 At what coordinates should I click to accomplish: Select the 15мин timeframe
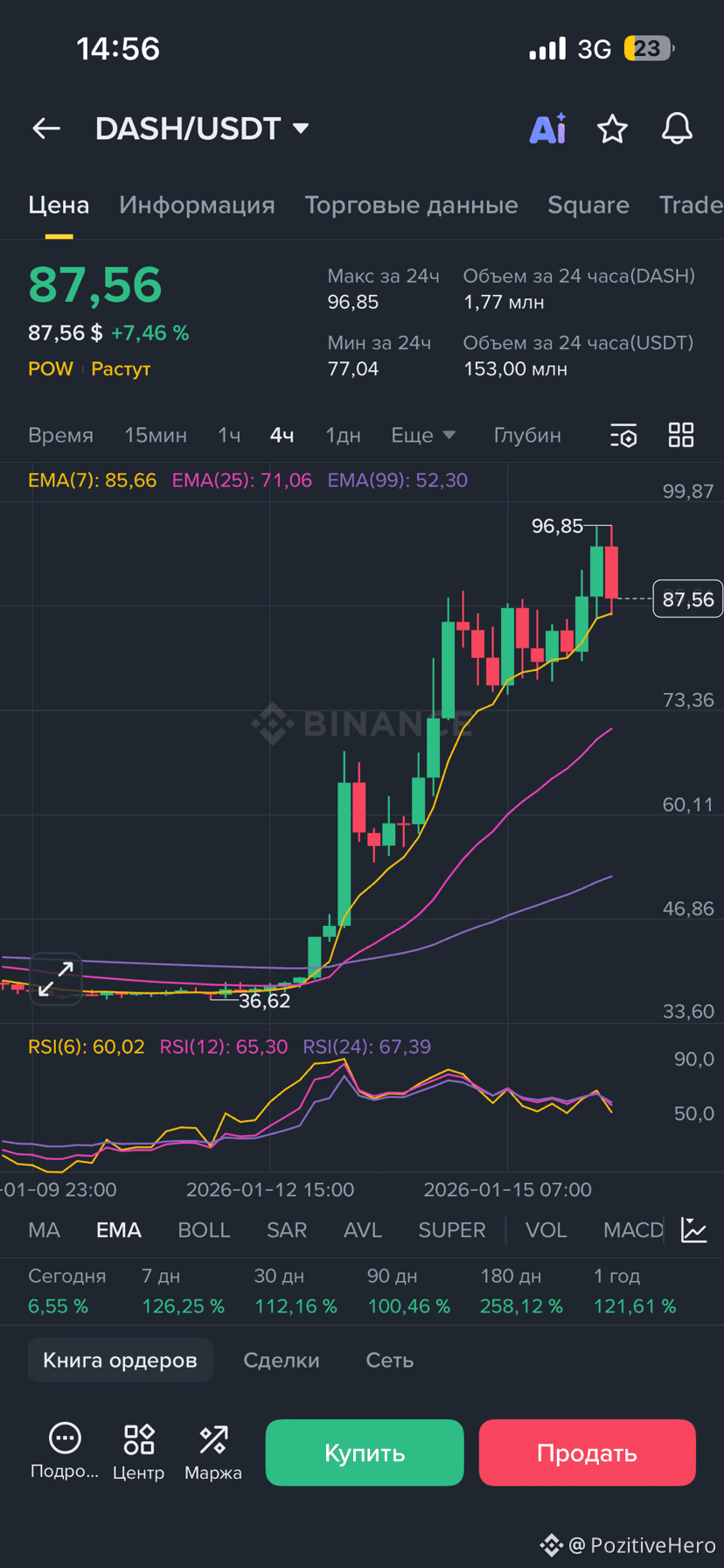tap(156, 435)
